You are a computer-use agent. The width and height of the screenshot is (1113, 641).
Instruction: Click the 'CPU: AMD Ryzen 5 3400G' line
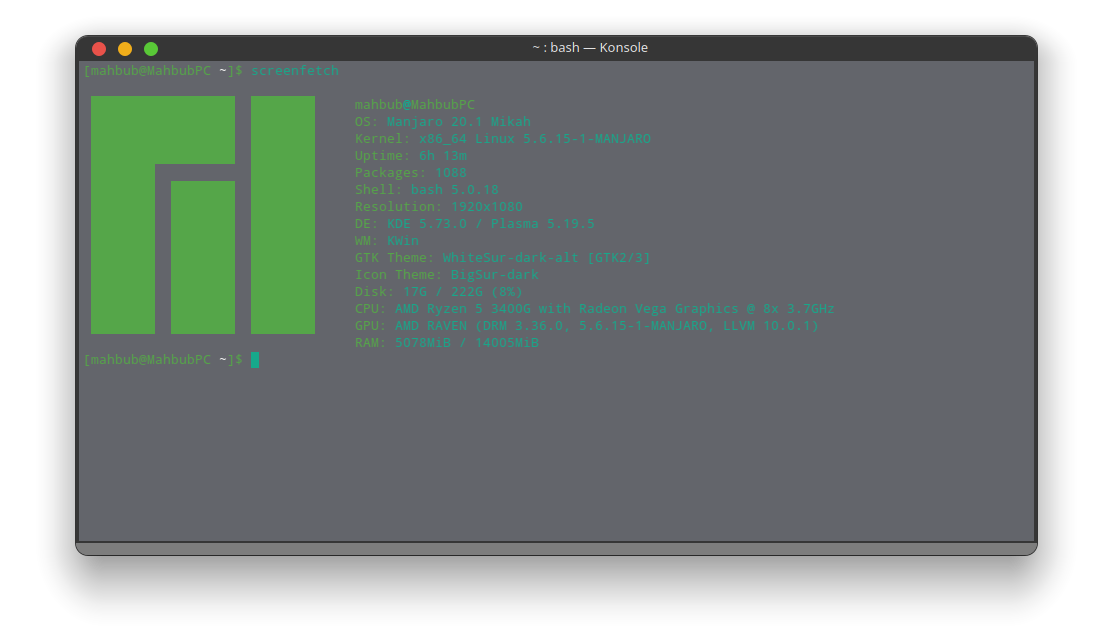click(x=595, y=309)
